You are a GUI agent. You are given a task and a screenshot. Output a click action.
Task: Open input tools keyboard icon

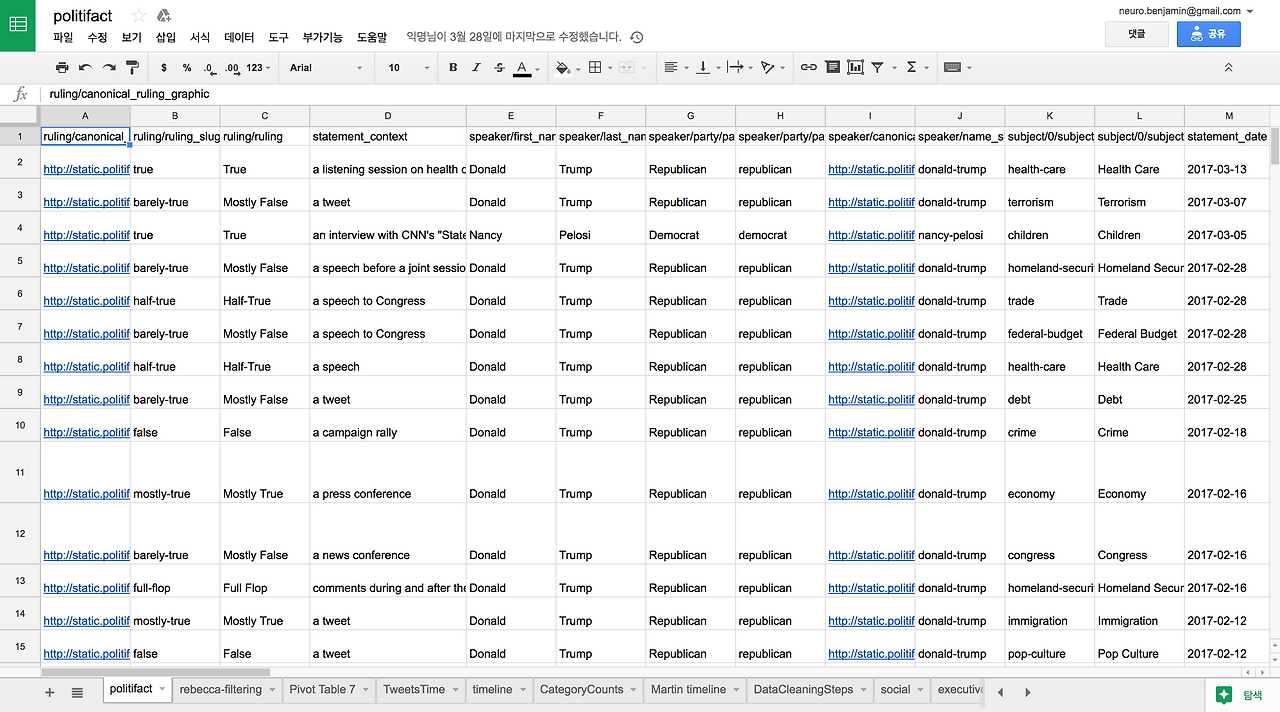click(956, 67)
